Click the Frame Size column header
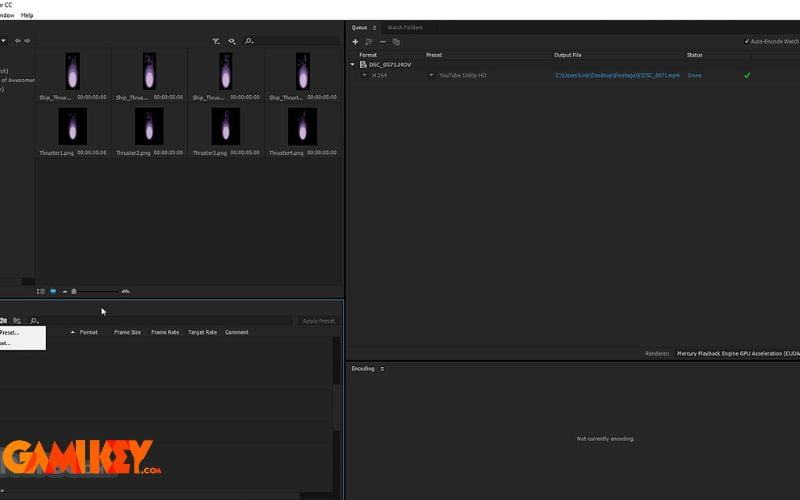The height and width of the screenshot is (500, 800). [128, 332]
